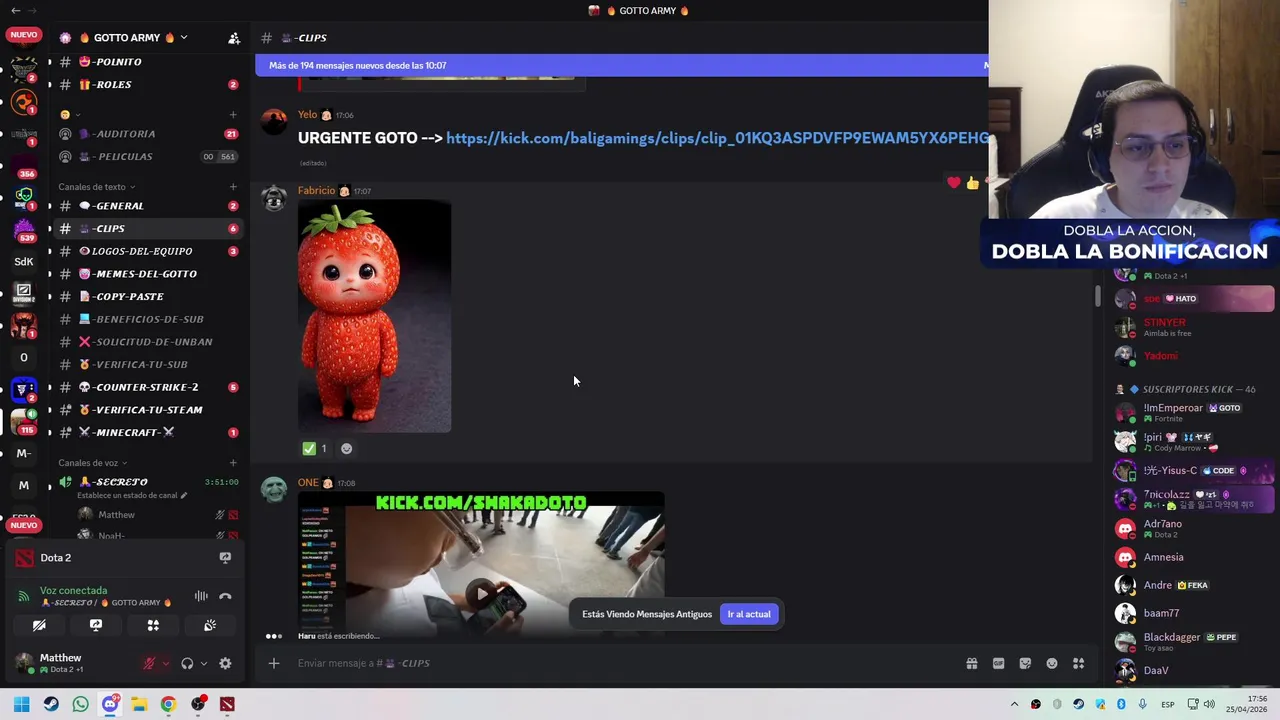This screenshot has width=1280, height=720.
Task: Click the message list scrollbar
Action: point(1097,296)
